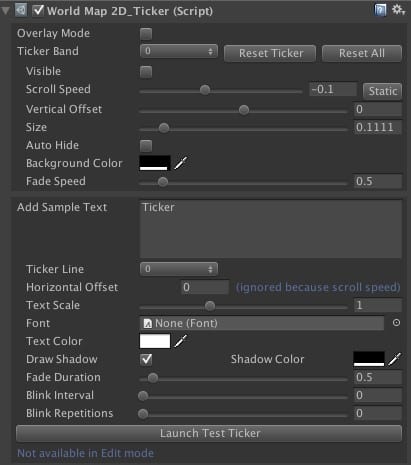The width and height of the screenshot is (411, 465).
Task: Click the Horizontal Offset value field
Action: point(205,287)
